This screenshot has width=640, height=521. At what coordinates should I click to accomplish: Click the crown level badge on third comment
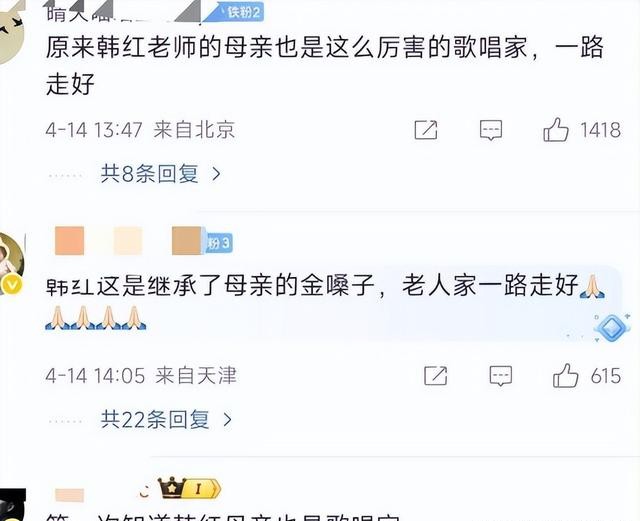189,488
